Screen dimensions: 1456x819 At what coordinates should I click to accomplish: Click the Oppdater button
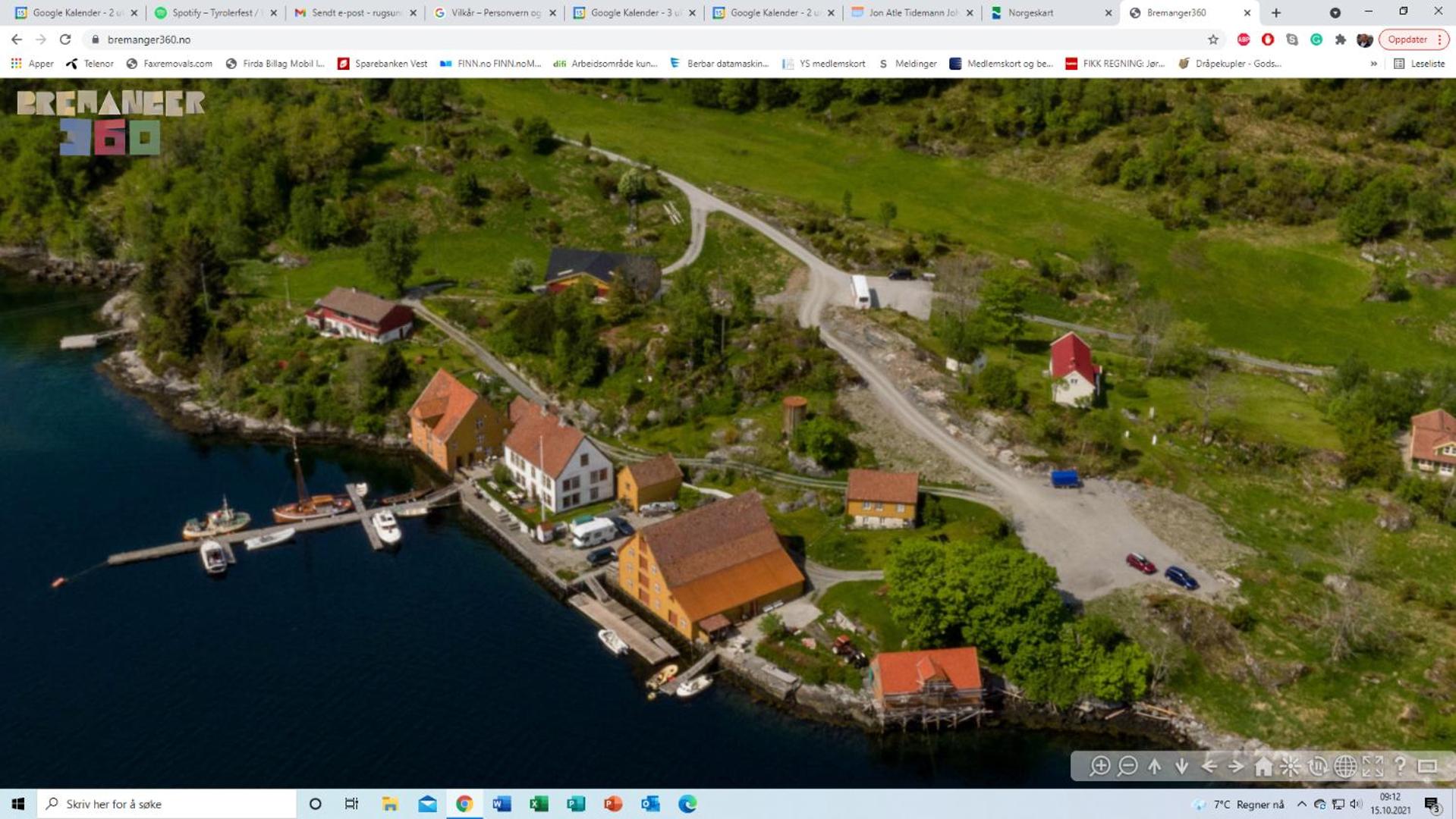(1407, 39)
